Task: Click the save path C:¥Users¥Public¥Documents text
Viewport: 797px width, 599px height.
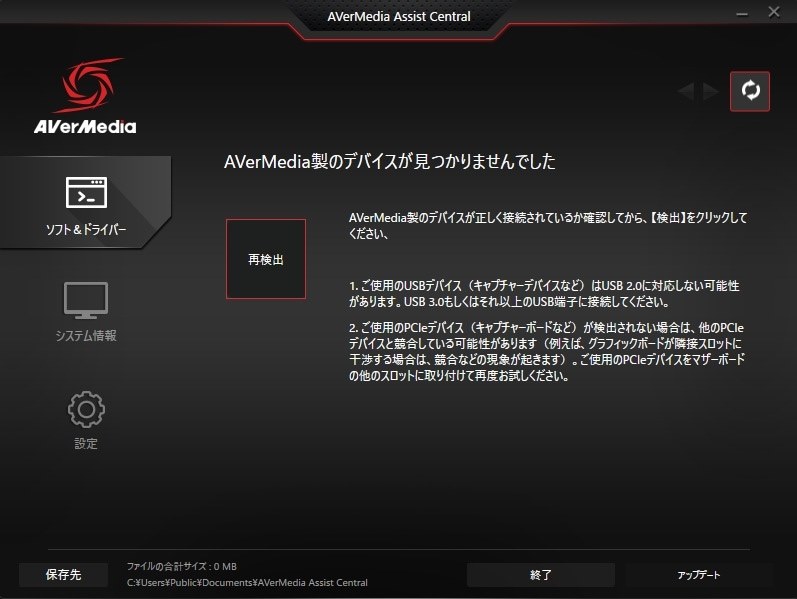Action: (247, 583)
